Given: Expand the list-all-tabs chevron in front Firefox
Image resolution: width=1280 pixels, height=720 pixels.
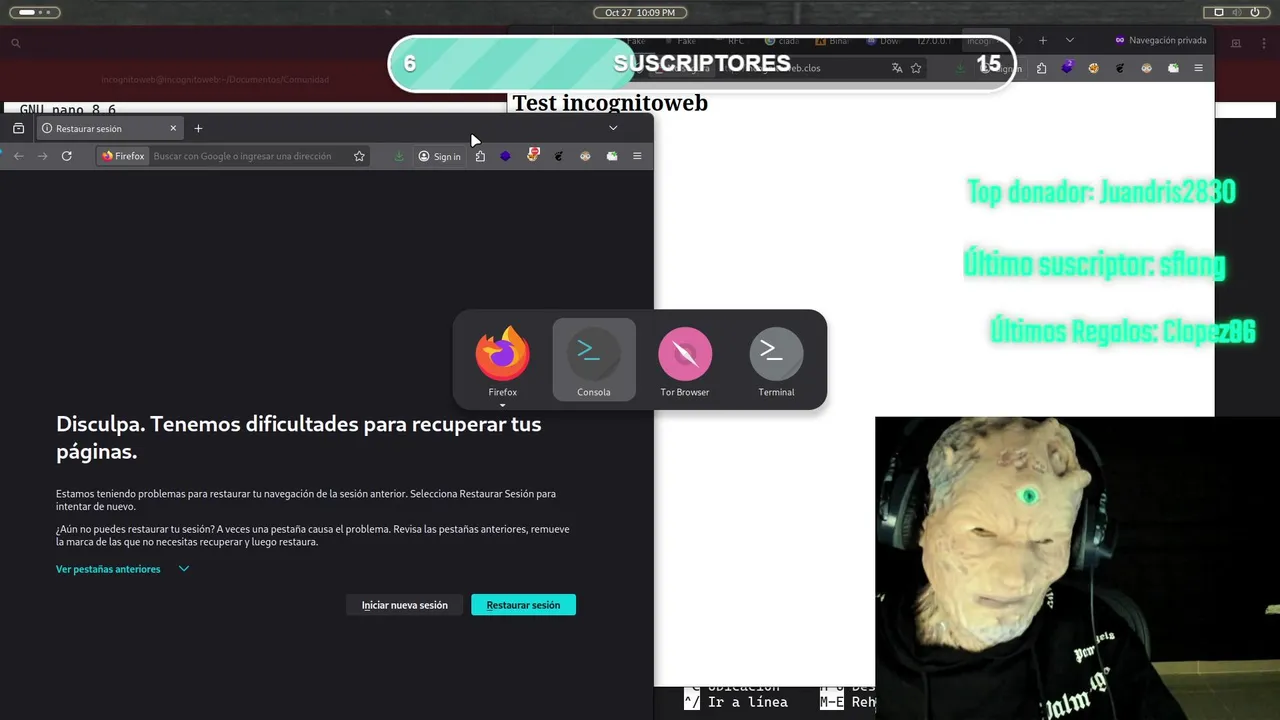Looking at the screenshot, I should pyautogui.click(x=613, y=128).
